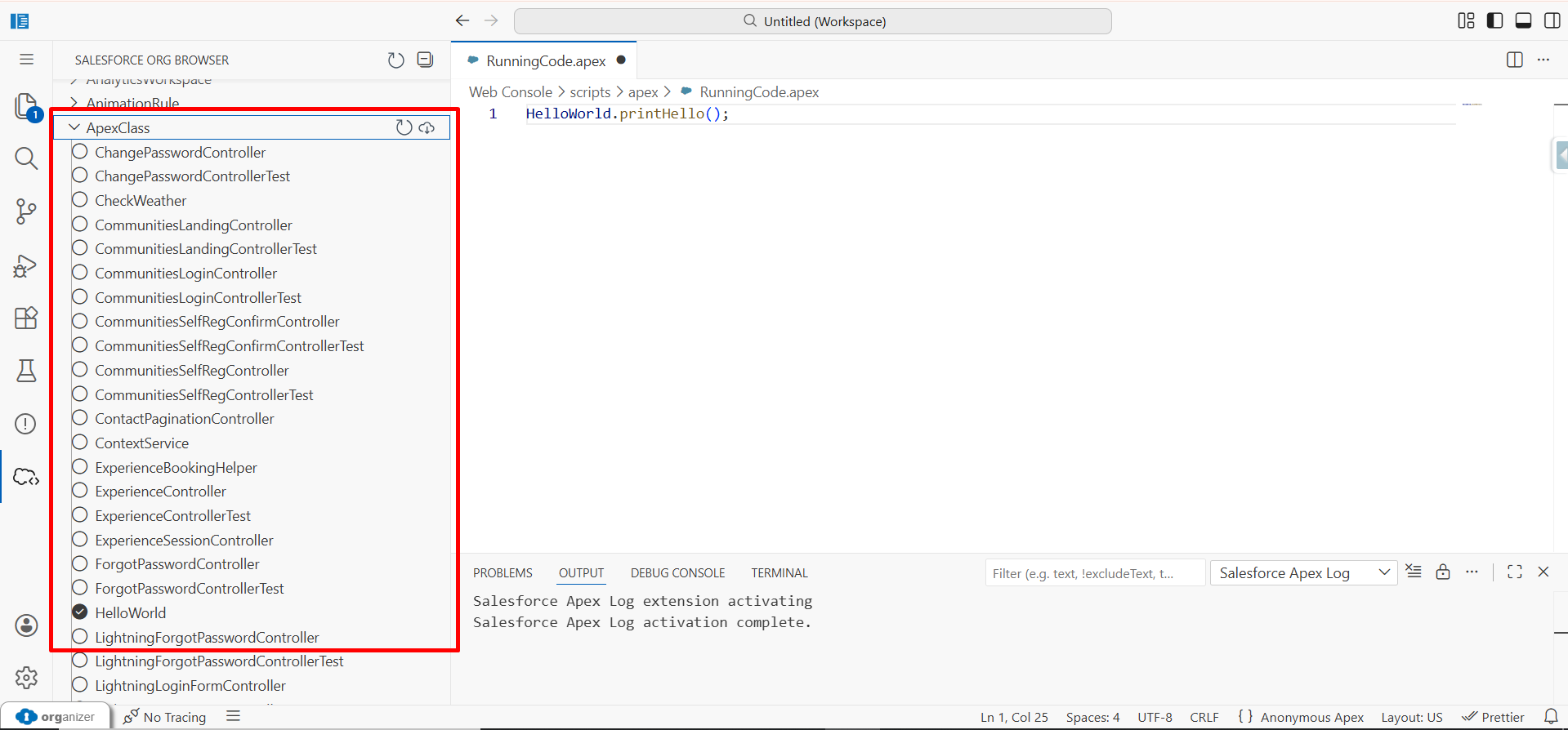
Task: Open notifications bell in status bar
Action: tap(1551, 717)
